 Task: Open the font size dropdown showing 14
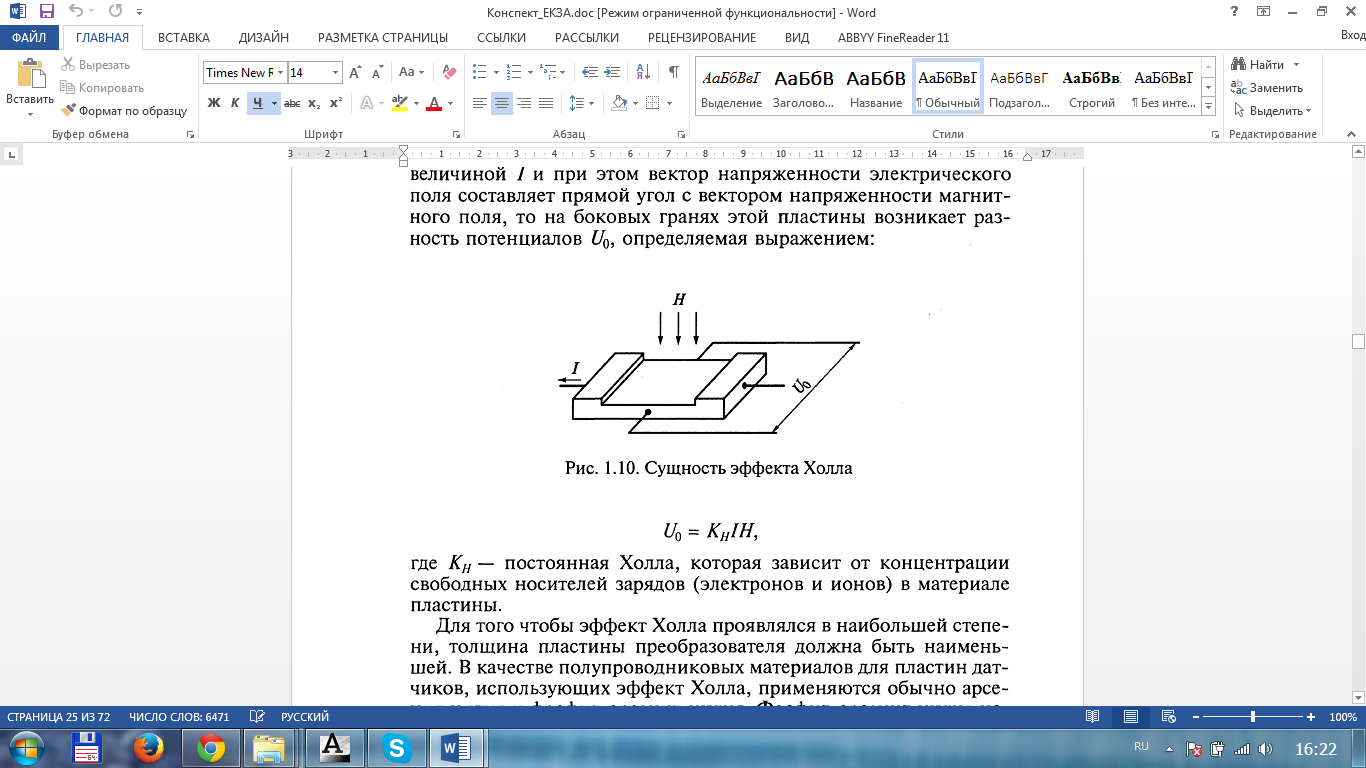tap(335, 73)
